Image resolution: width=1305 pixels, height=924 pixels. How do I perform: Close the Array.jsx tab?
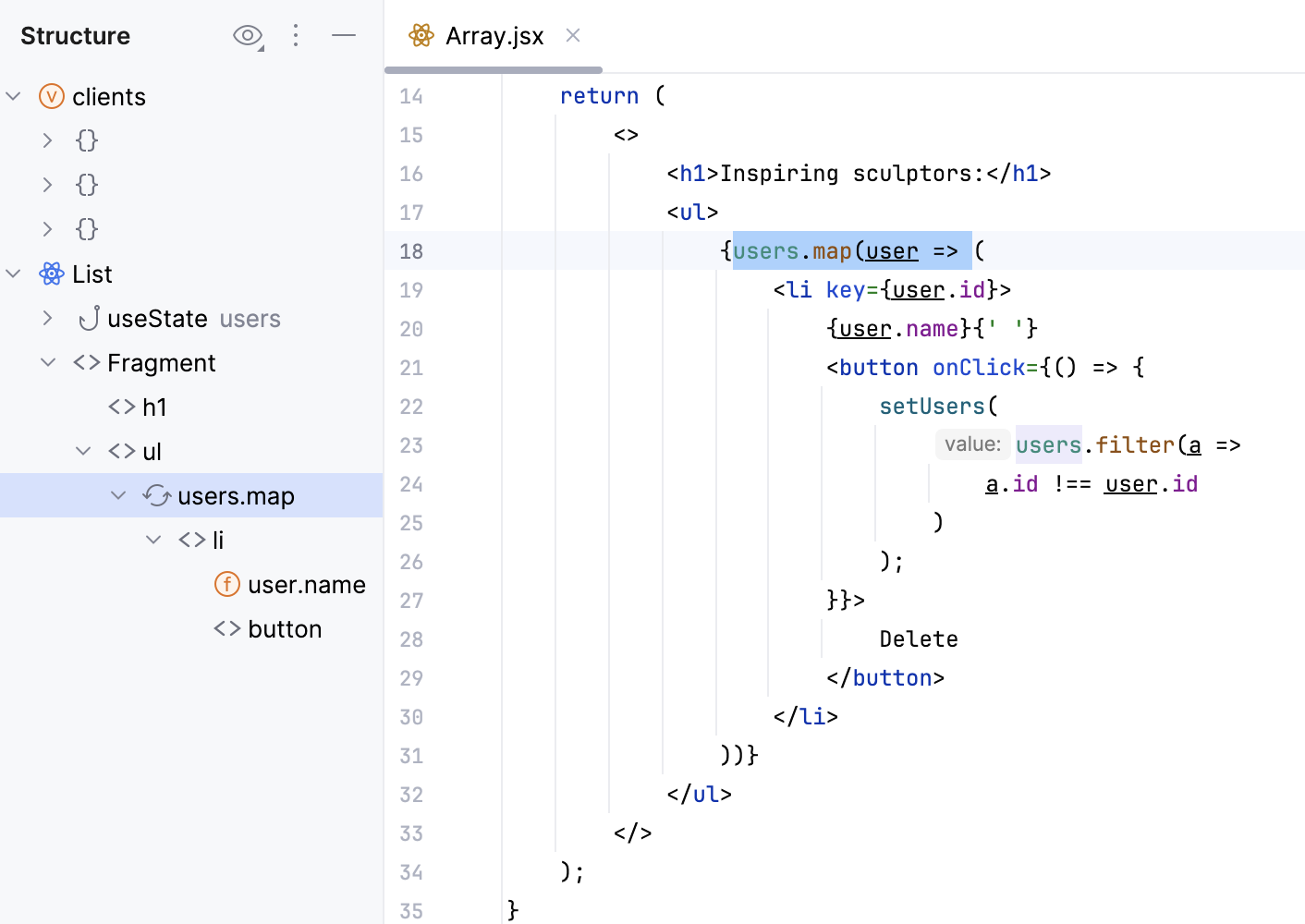pyautogui.click(x=572, y=35)
